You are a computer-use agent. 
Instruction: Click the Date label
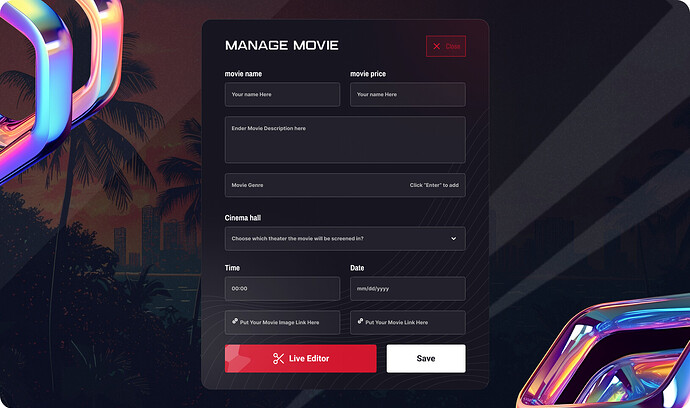[357, 268]
